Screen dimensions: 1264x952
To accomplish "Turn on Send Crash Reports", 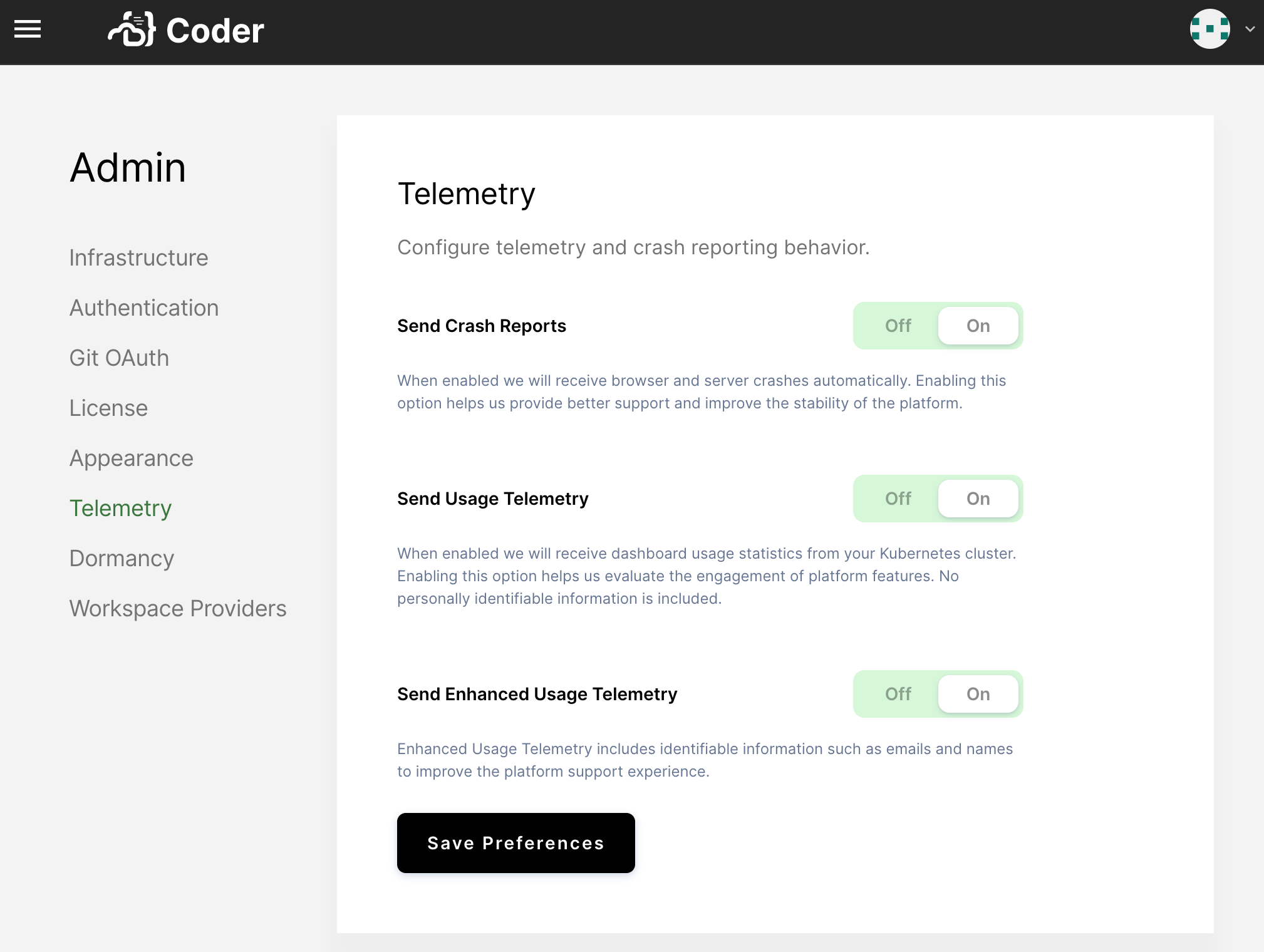I will coord(977,326).
